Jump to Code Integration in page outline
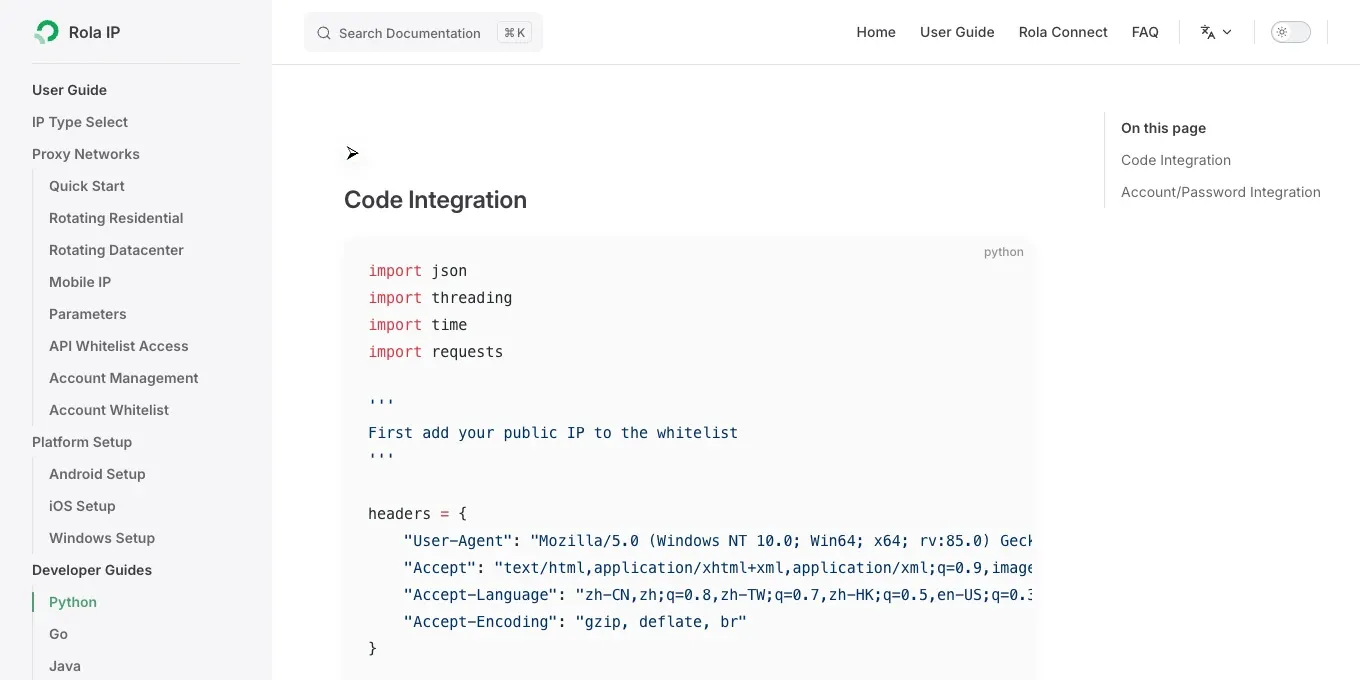Image resolution: width=1360 pixels, height=680 pixels. [x=1176, y=160]
